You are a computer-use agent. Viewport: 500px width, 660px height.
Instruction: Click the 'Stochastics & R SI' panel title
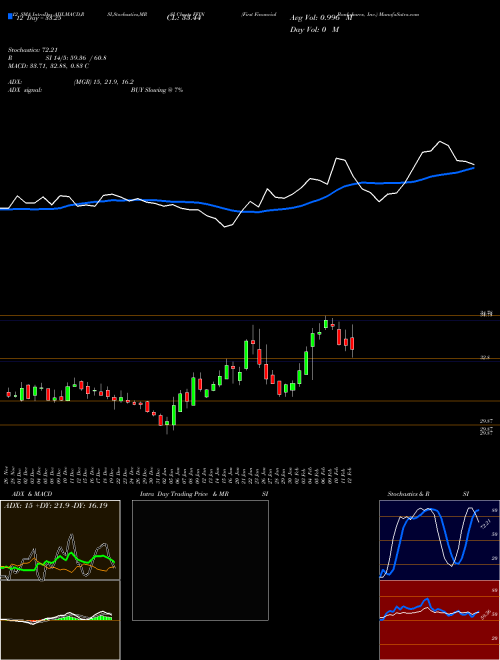point(428,494)
